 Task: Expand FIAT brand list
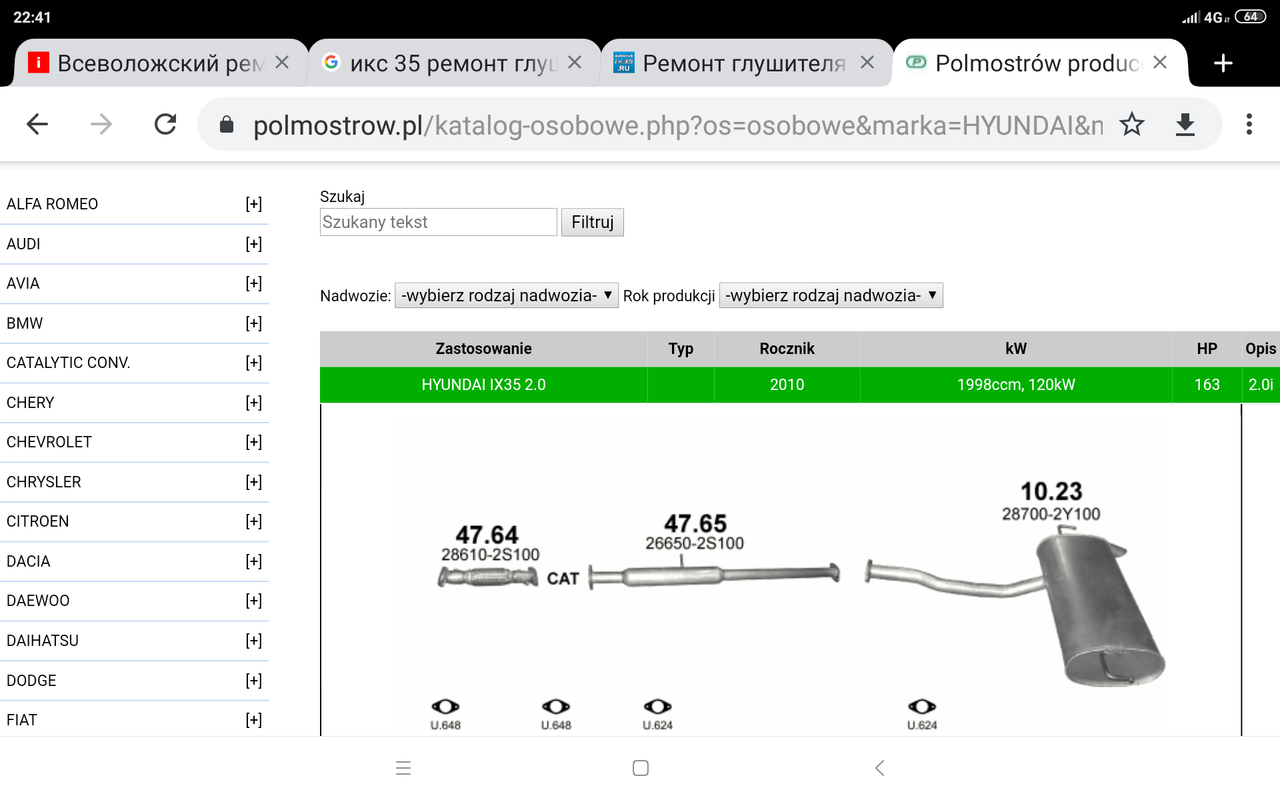(x=254, y=720)
